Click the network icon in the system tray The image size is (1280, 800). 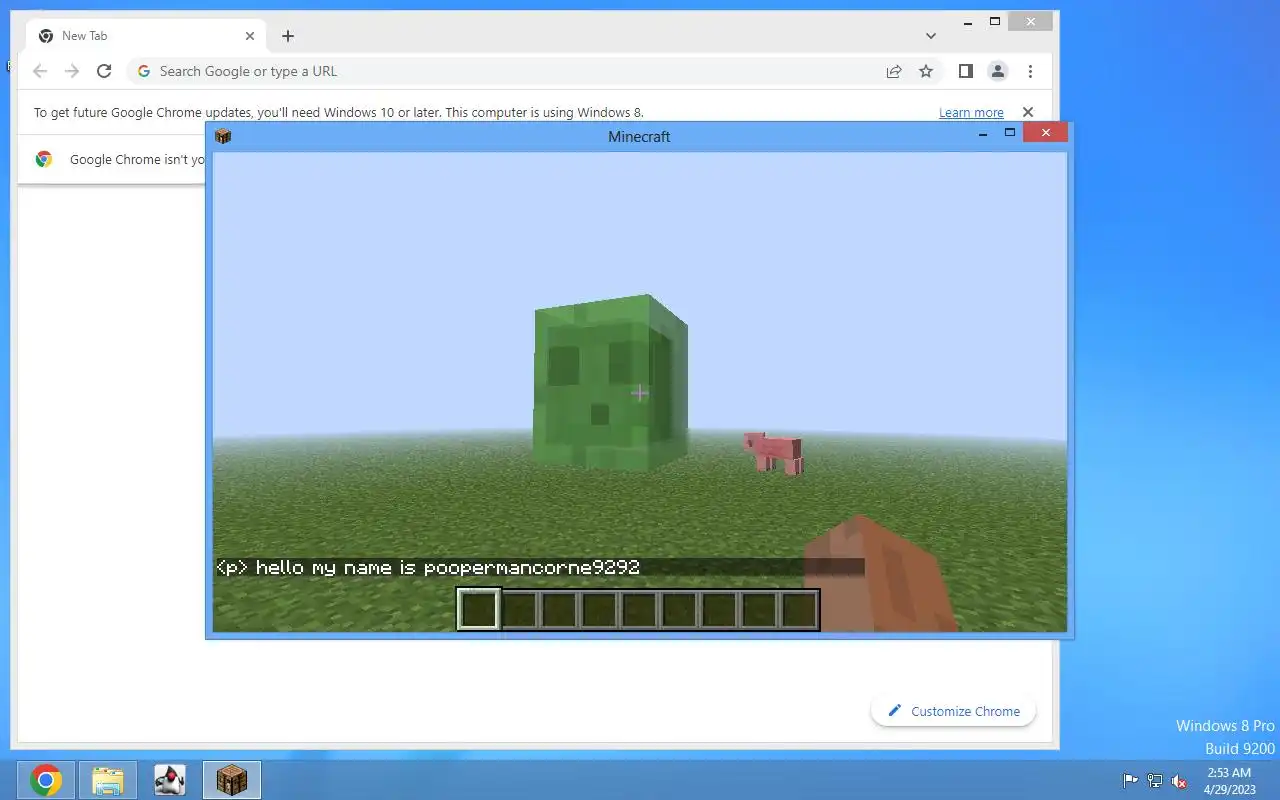pyautogui.click(x=1155, y=781)
